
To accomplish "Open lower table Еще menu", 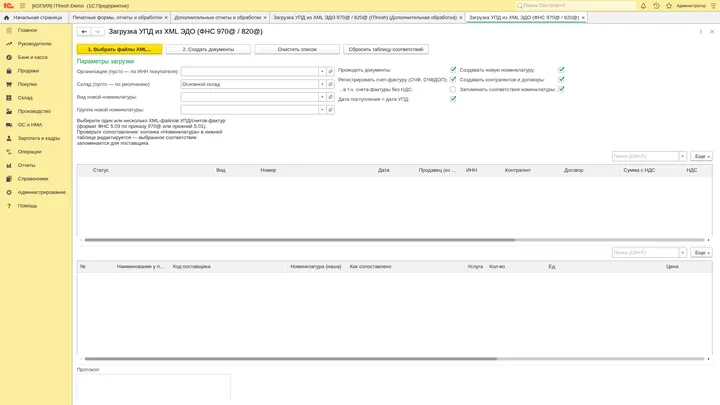I will click(x=701, y=253).
